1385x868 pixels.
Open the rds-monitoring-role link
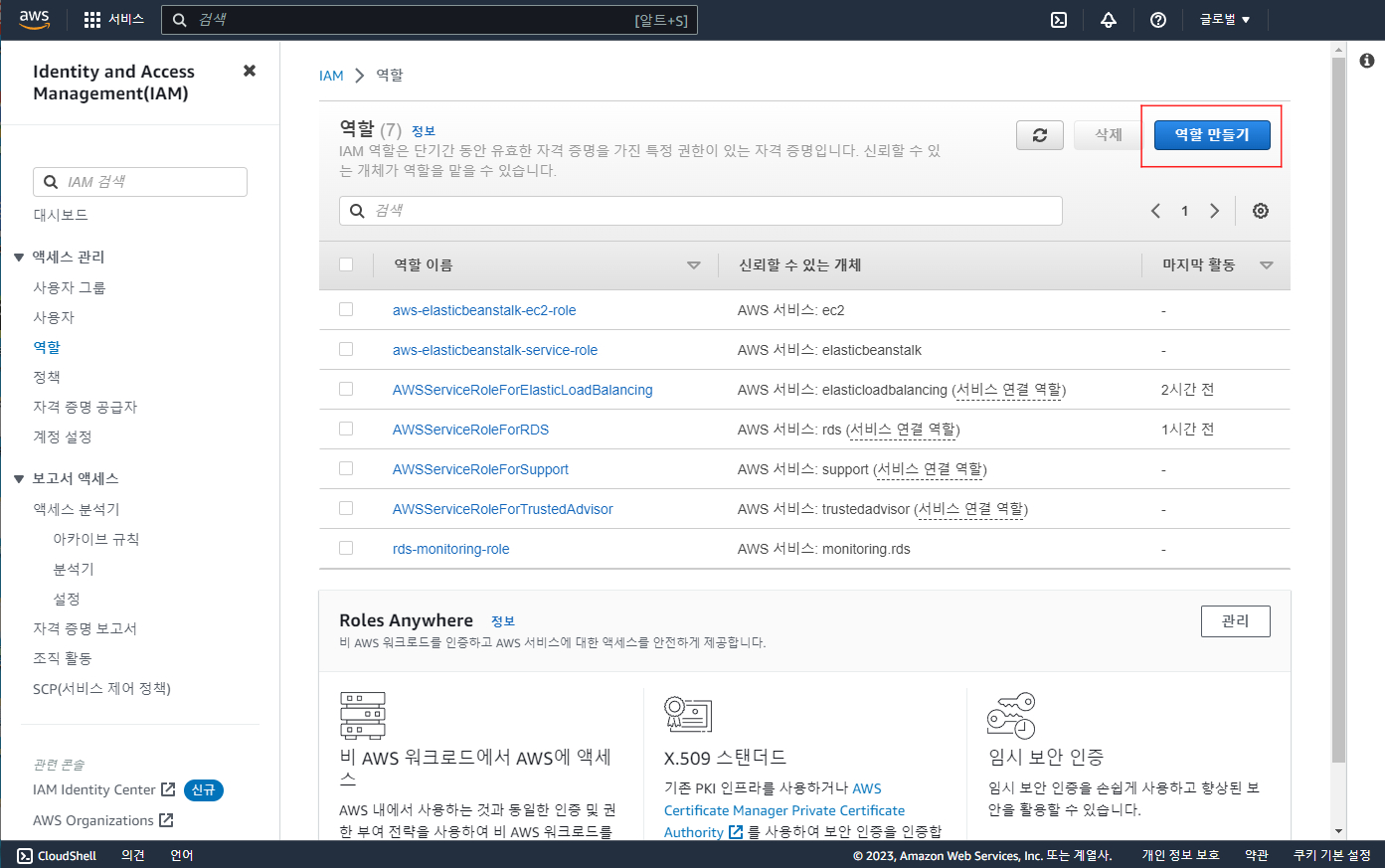pyautogui.click(x=450, y=549)
